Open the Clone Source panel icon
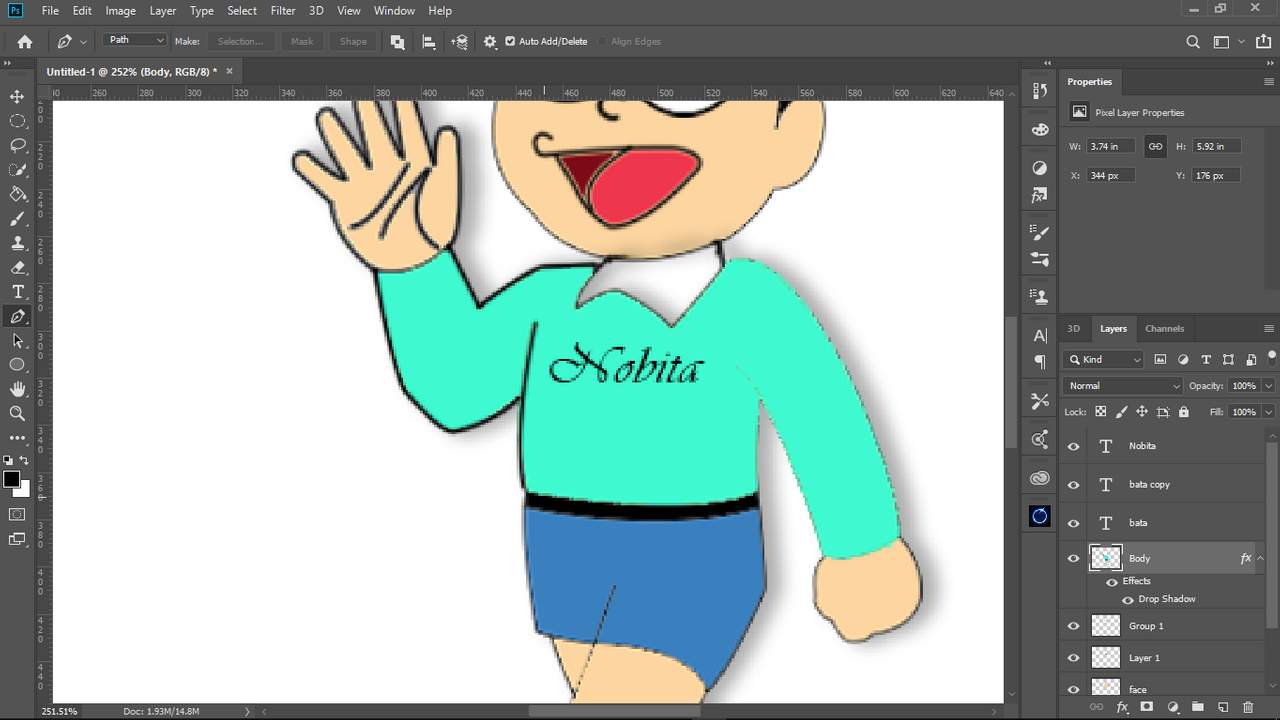Viewport: 1280px width, 720px height. coord(1040,297)
